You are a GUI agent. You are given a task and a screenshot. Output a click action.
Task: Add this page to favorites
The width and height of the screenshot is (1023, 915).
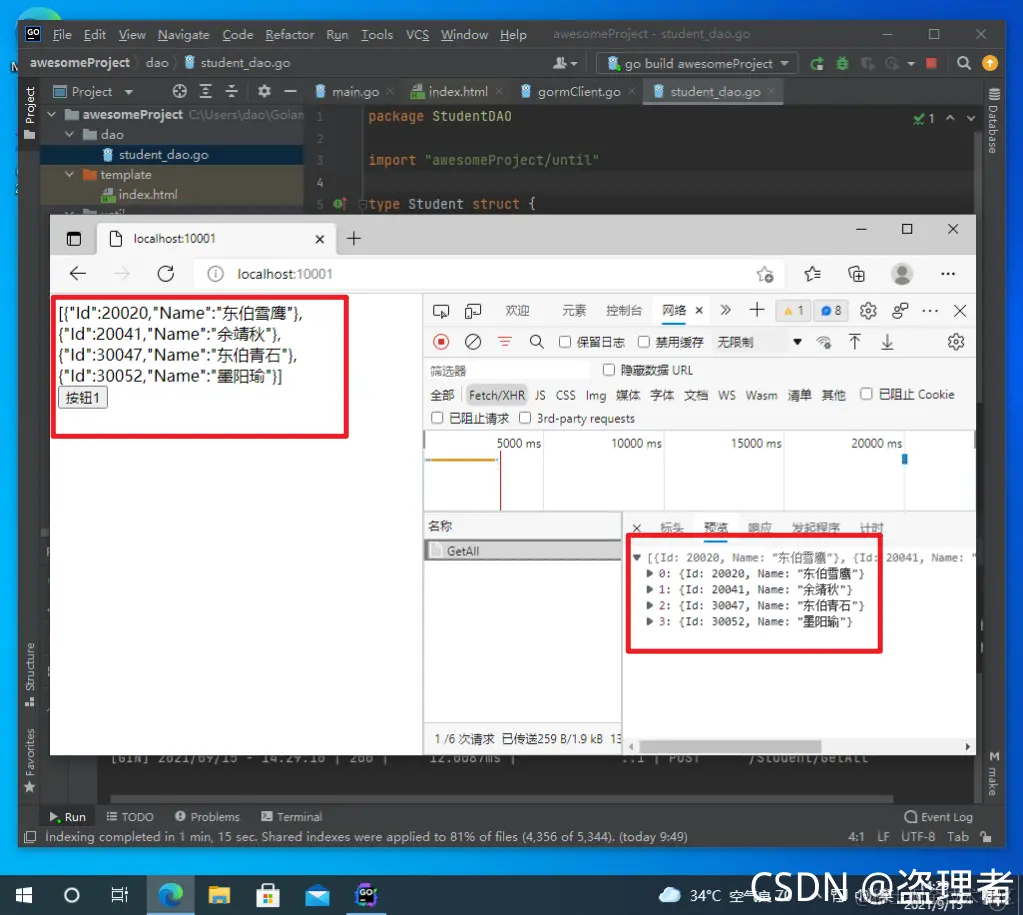pyautogui.click(x=765, y=275)
